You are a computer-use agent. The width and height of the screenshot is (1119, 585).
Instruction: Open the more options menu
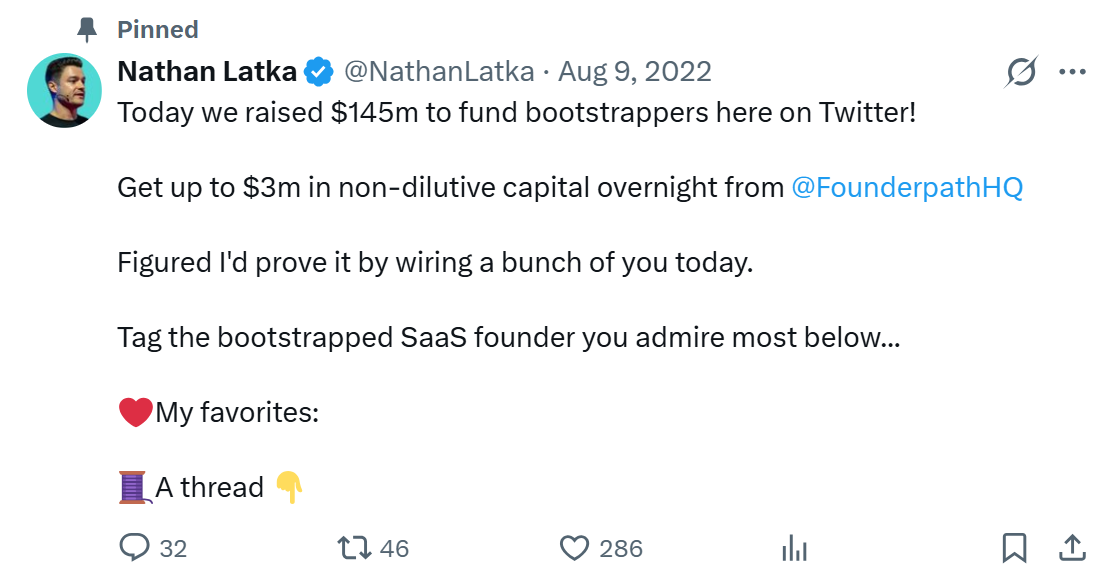1073,71
